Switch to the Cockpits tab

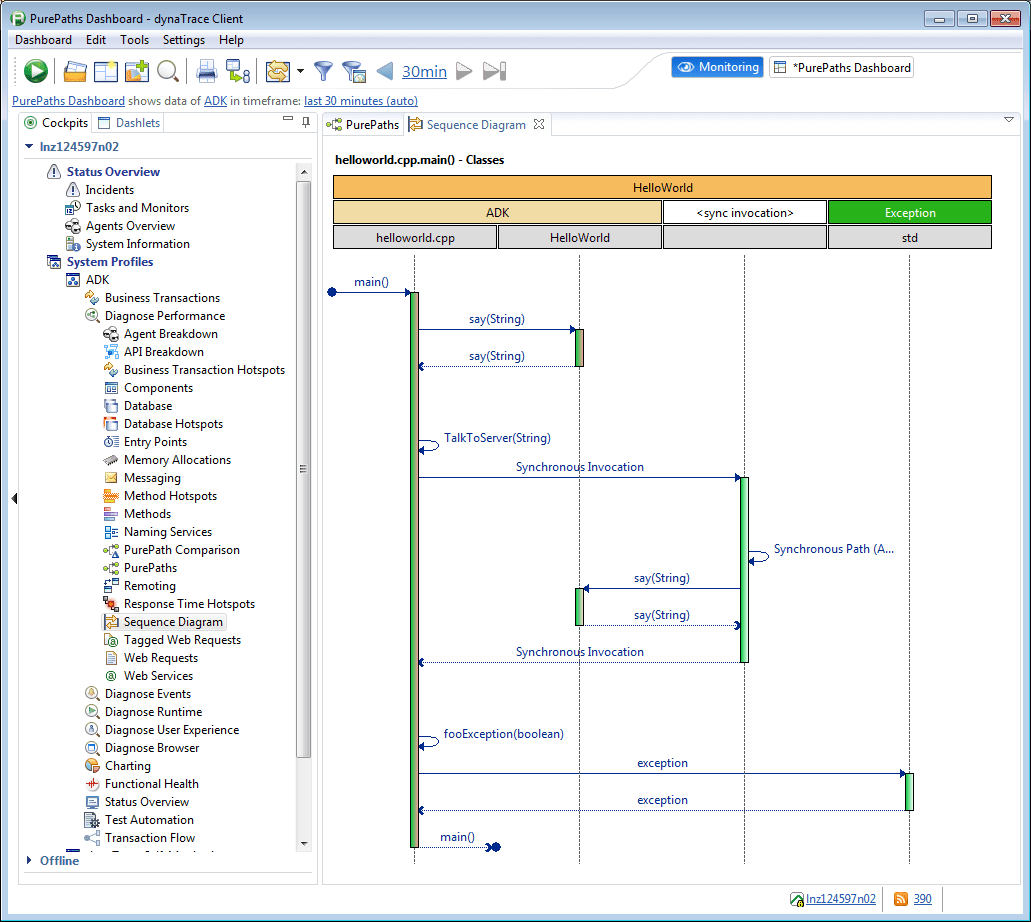(56, 123)
